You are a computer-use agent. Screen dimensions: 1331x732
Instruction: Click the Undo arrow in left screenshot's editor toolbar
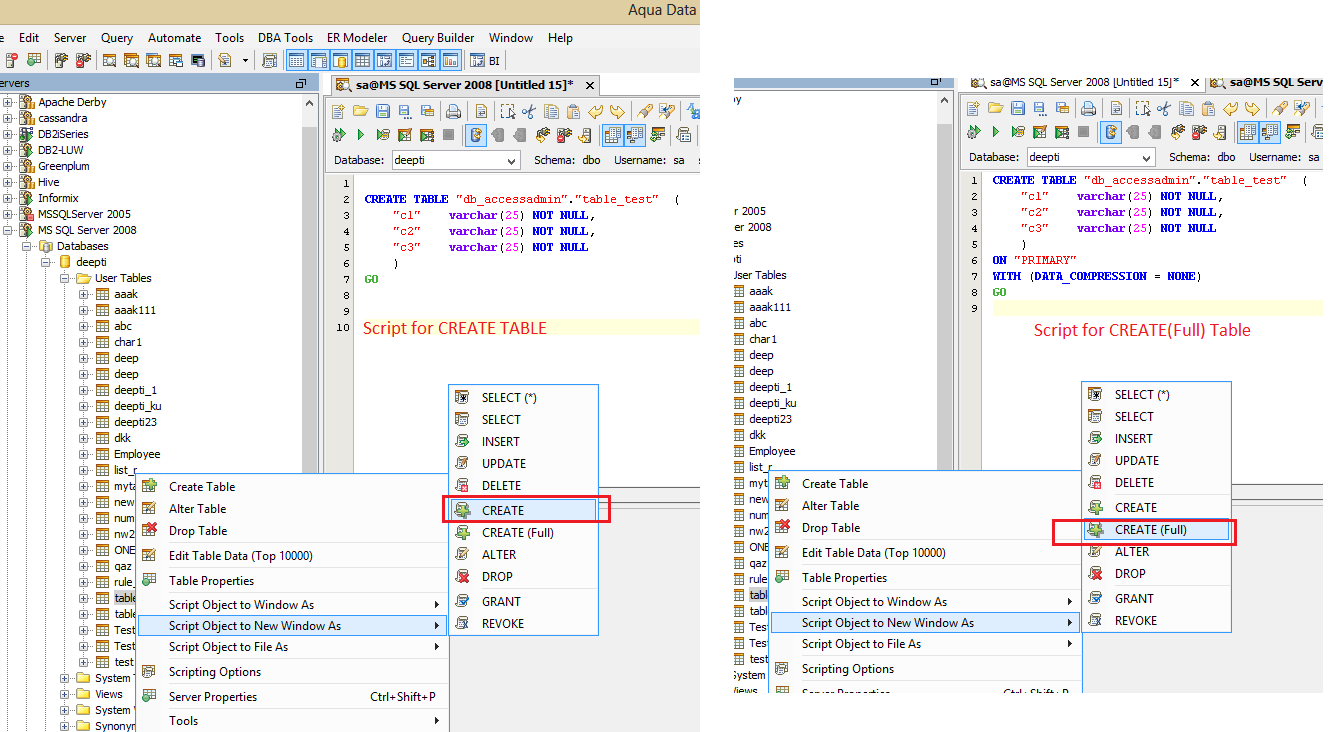596,111
